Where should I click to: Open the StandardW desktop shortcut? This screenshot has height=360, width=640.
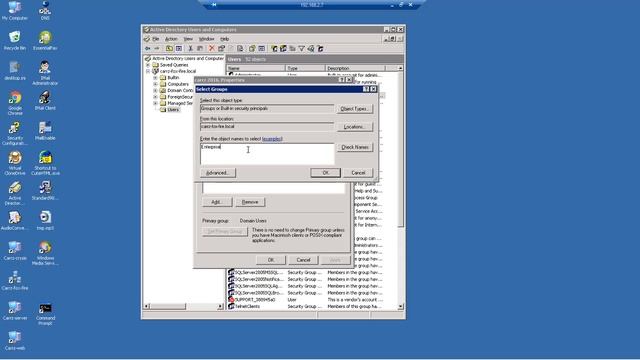coord(45,191)
